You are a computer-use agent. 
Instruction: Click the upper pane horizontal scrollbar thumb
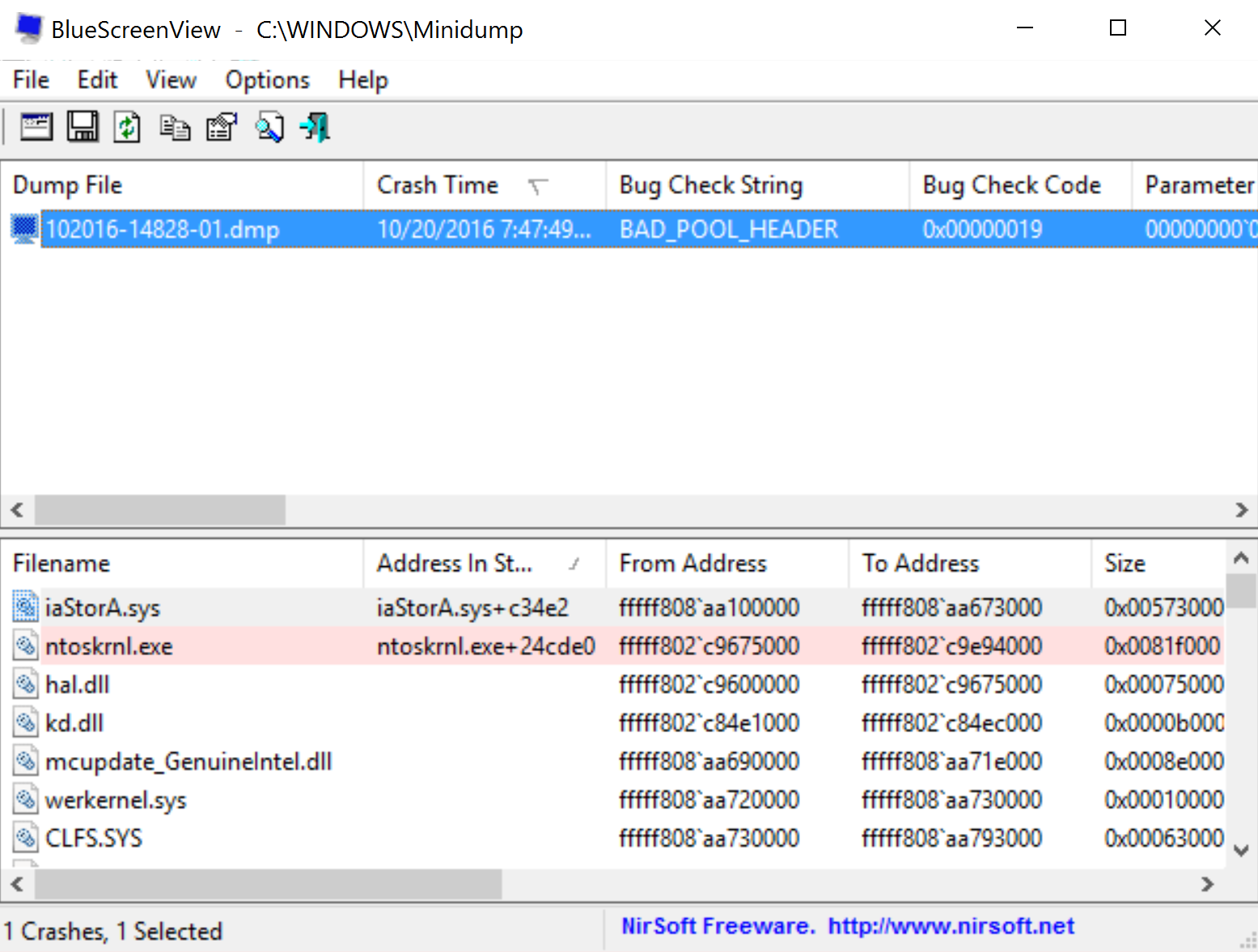pos(160,510)
